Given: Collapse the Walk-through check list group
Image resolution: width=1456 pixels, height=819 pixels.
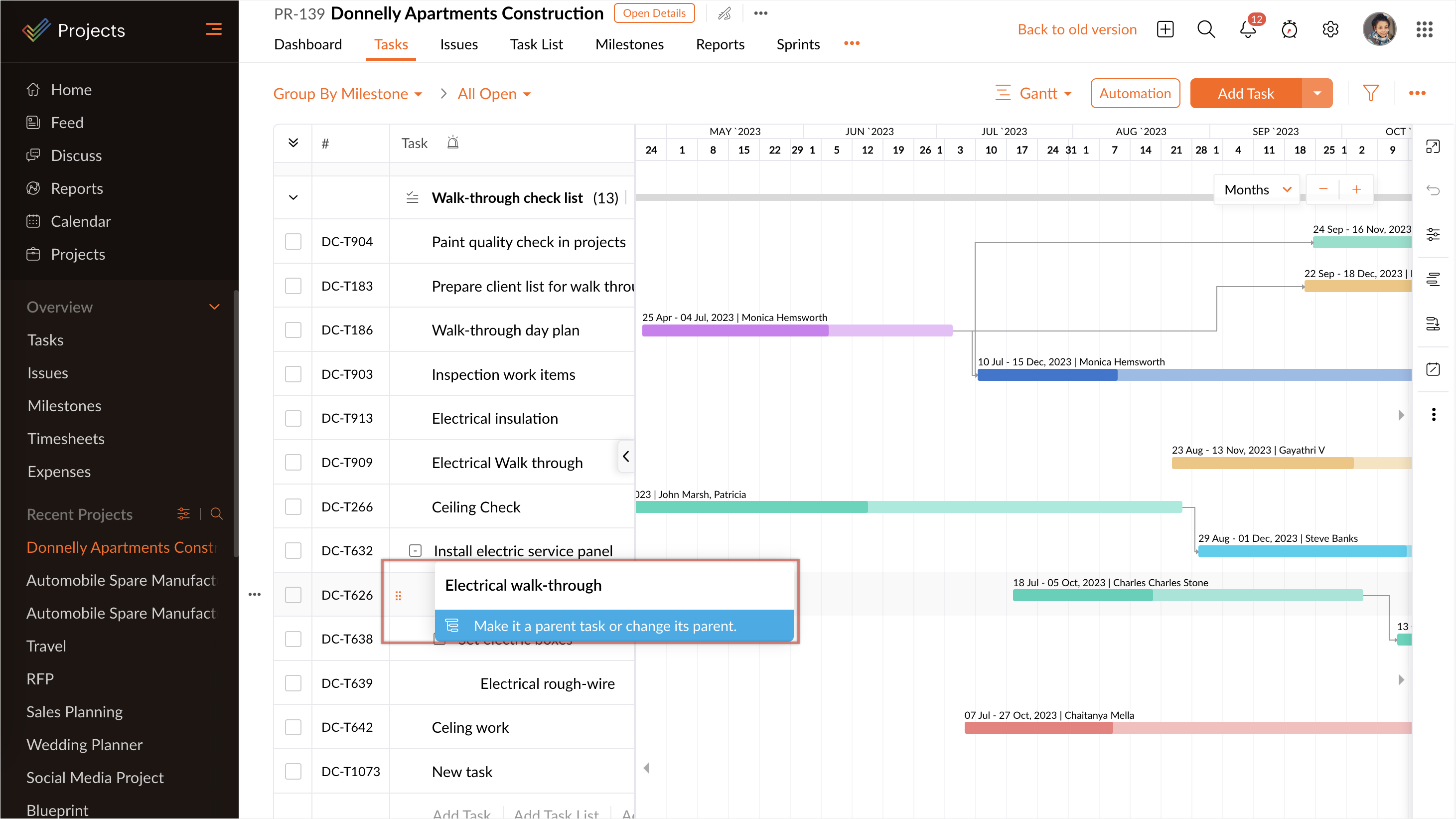Looking at the screenshot, I should 293,197.
